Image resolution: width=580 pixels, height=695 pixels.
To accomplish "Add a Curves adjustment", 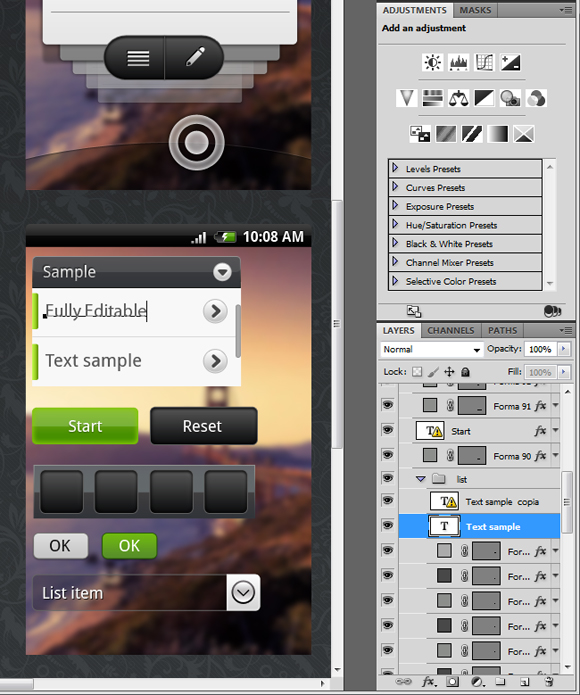I will (484, 62).
